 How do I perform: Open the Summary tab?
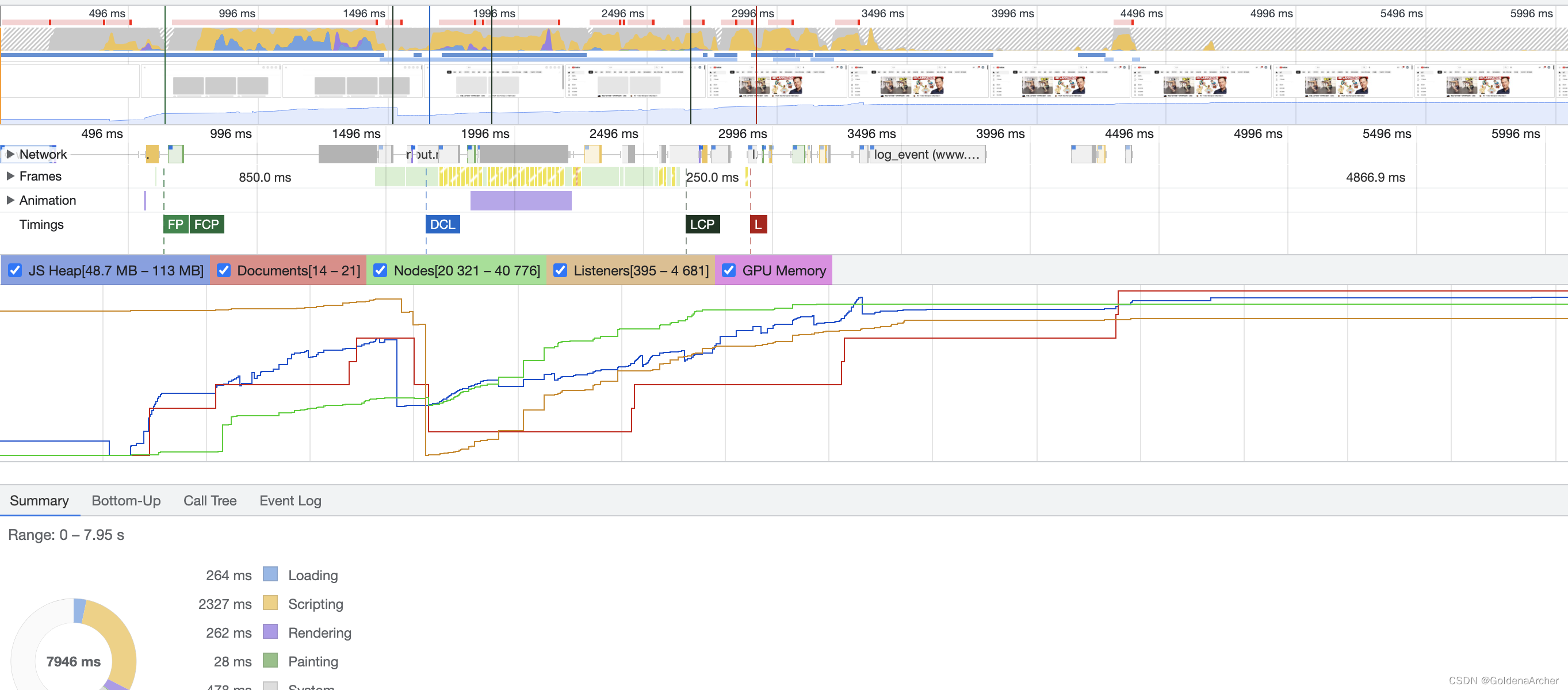pos(40,501)
